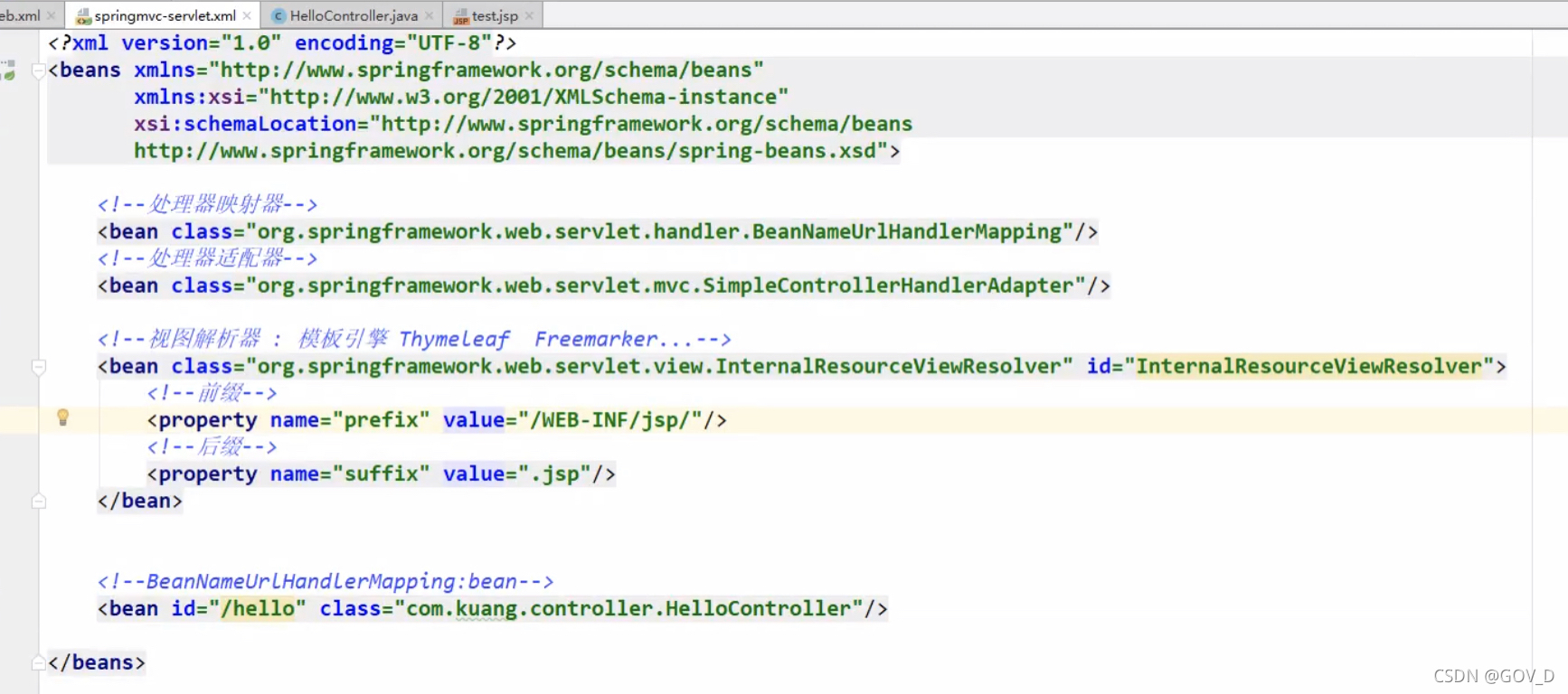Click the 处理器适配器 comment

tap(207, 258)
